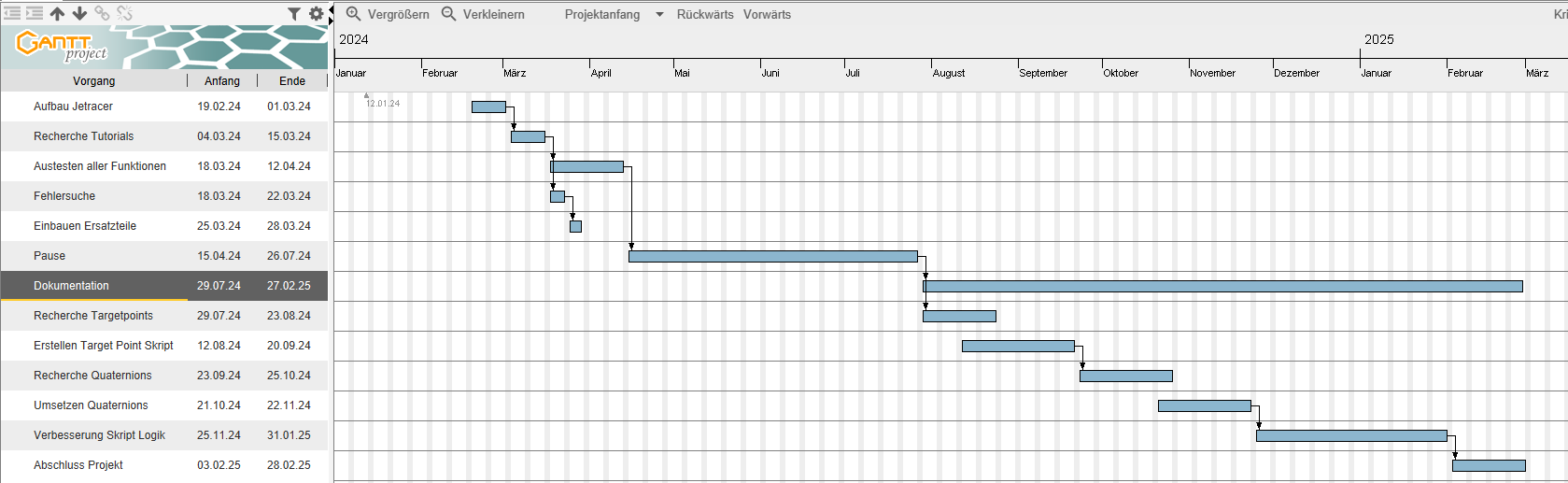
Task: Open the task filter funnel
Action: [x=294, y=13]
